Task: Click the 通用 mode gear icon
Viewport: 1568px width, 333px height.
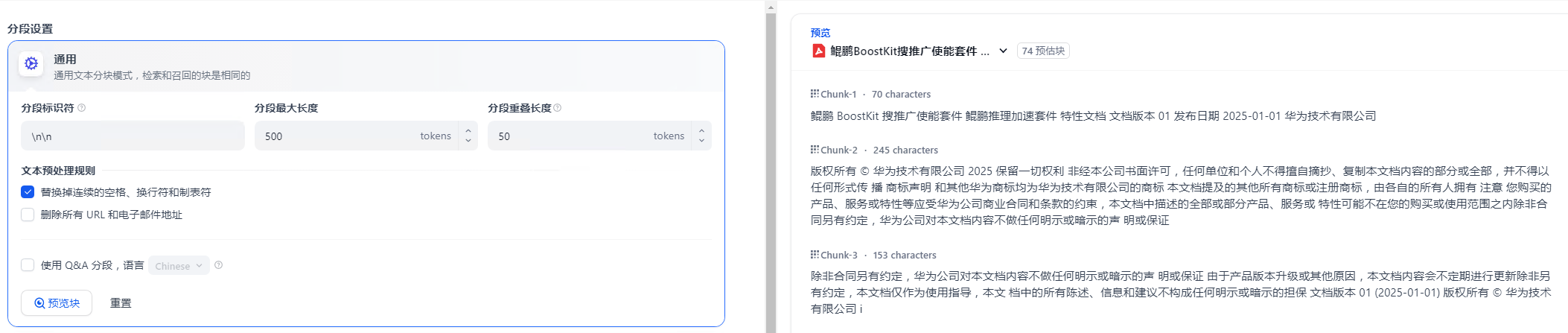Action: (31, 63)
